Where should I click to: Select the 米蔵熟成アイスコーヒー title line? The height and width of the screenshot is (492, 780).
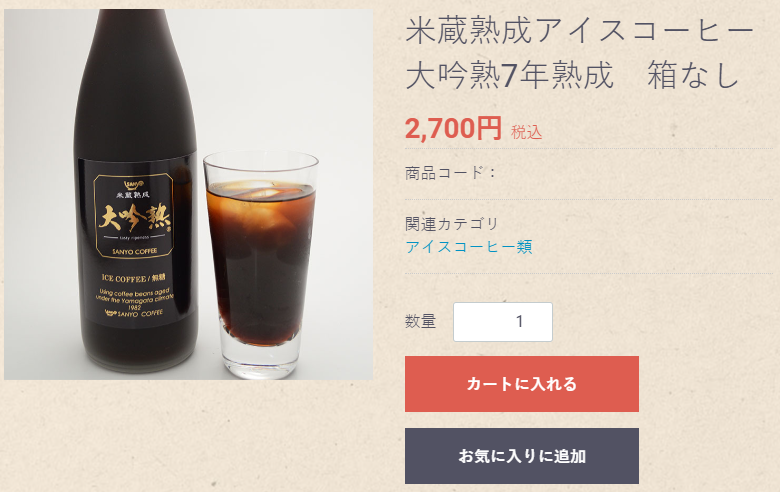tap(581, 31)
